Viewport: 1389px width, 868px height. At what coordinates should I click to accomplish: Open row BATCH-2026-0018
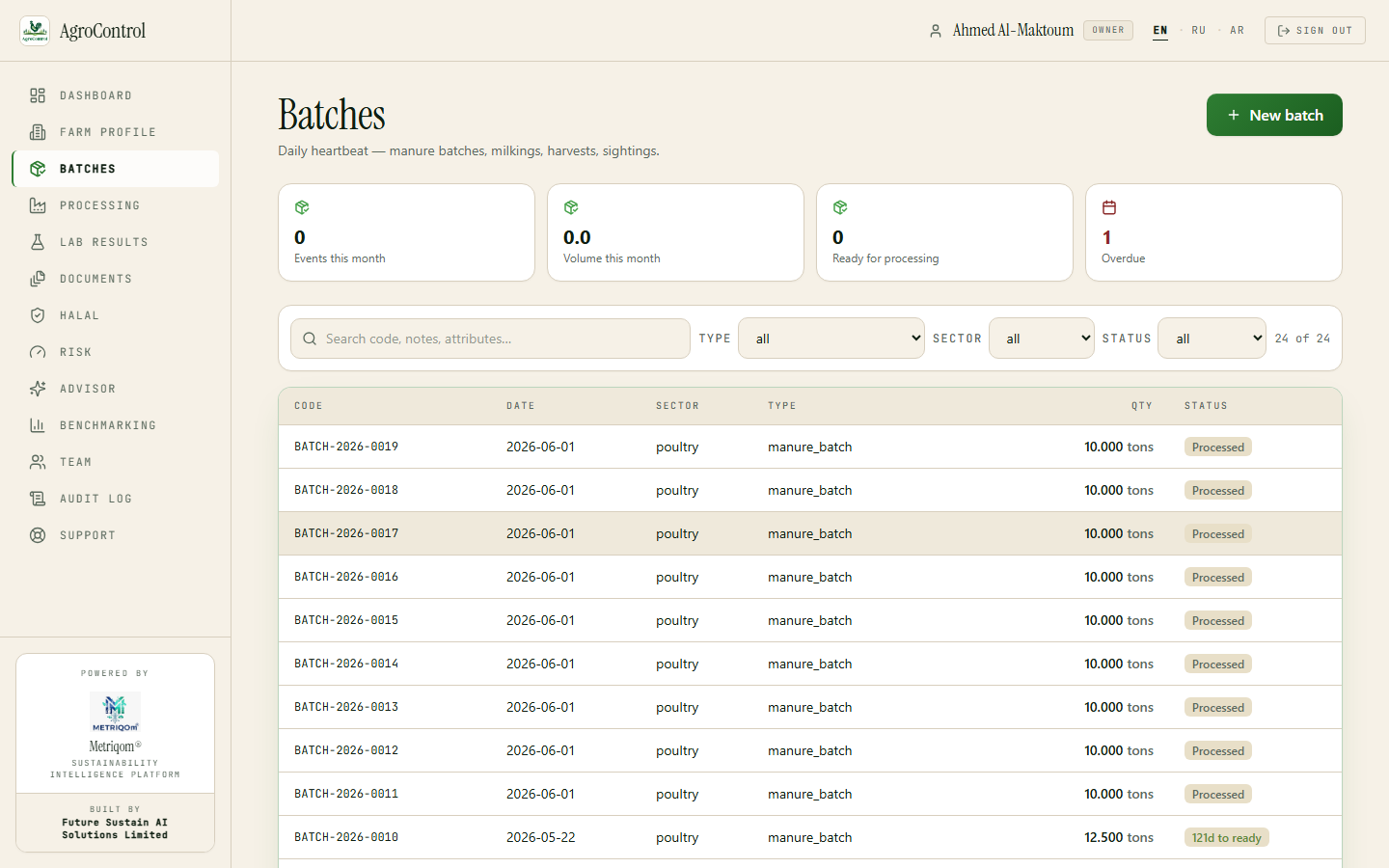[810, 490]
